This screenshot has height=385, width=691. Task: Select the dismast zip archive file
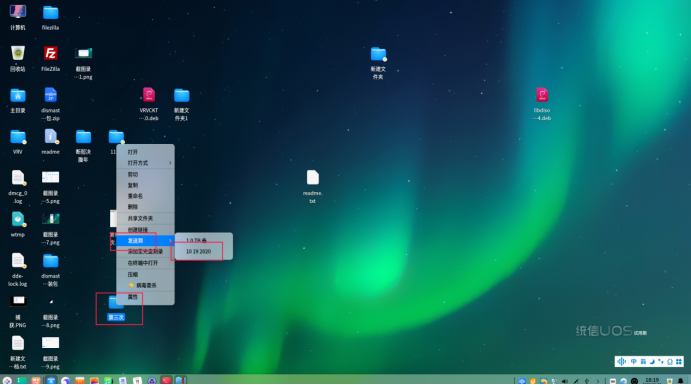click(50, 95)
